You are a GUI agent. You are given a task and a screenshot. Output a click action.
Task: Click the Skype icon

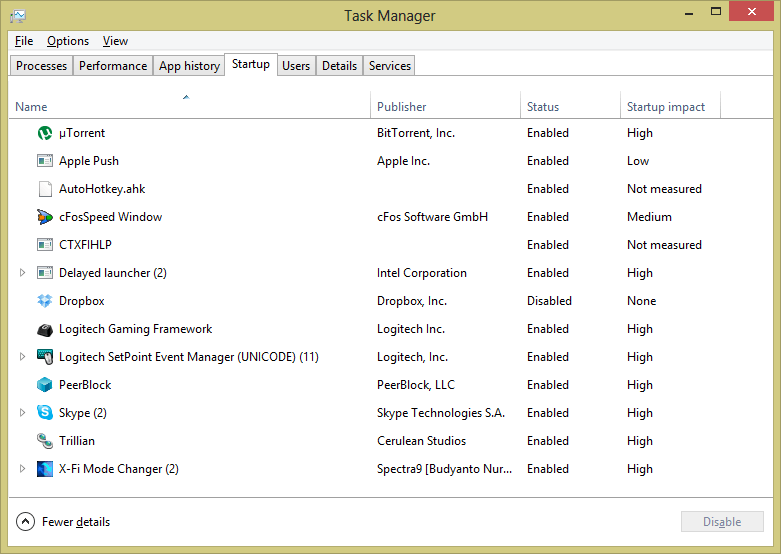point(45,413)
